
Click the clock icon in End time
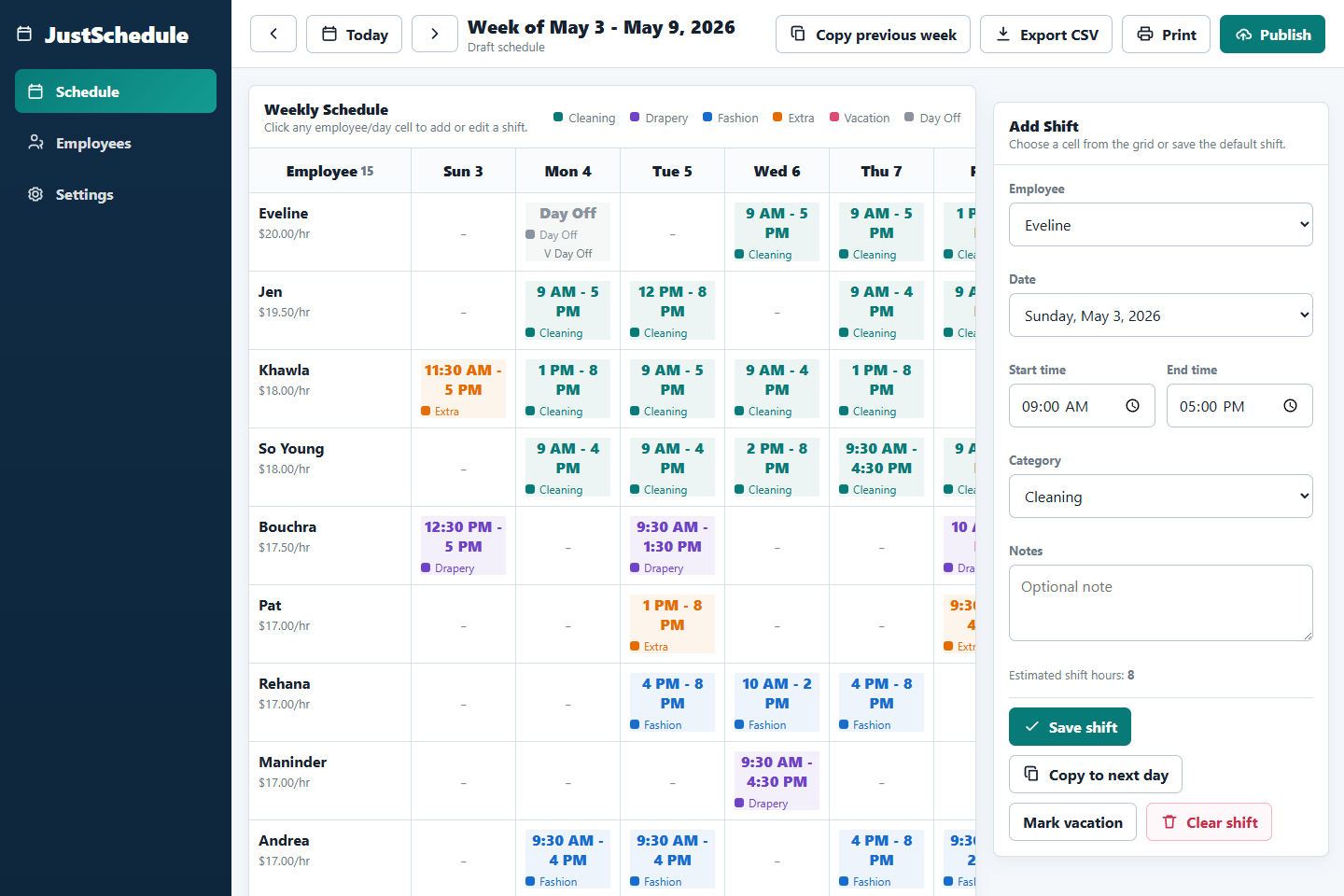coord(1290,406)
